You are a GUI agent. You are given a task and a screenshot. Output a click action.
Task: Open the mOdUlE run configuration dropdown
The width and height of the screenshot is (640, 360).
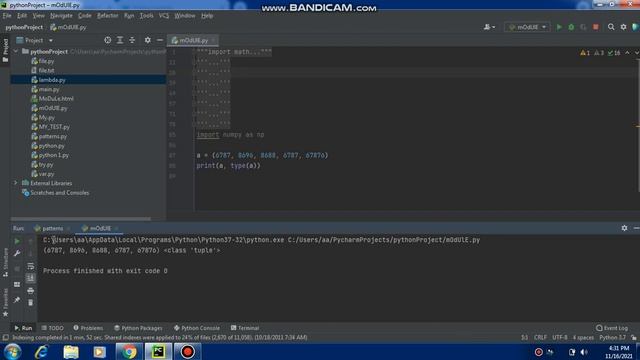coord(527,27)
